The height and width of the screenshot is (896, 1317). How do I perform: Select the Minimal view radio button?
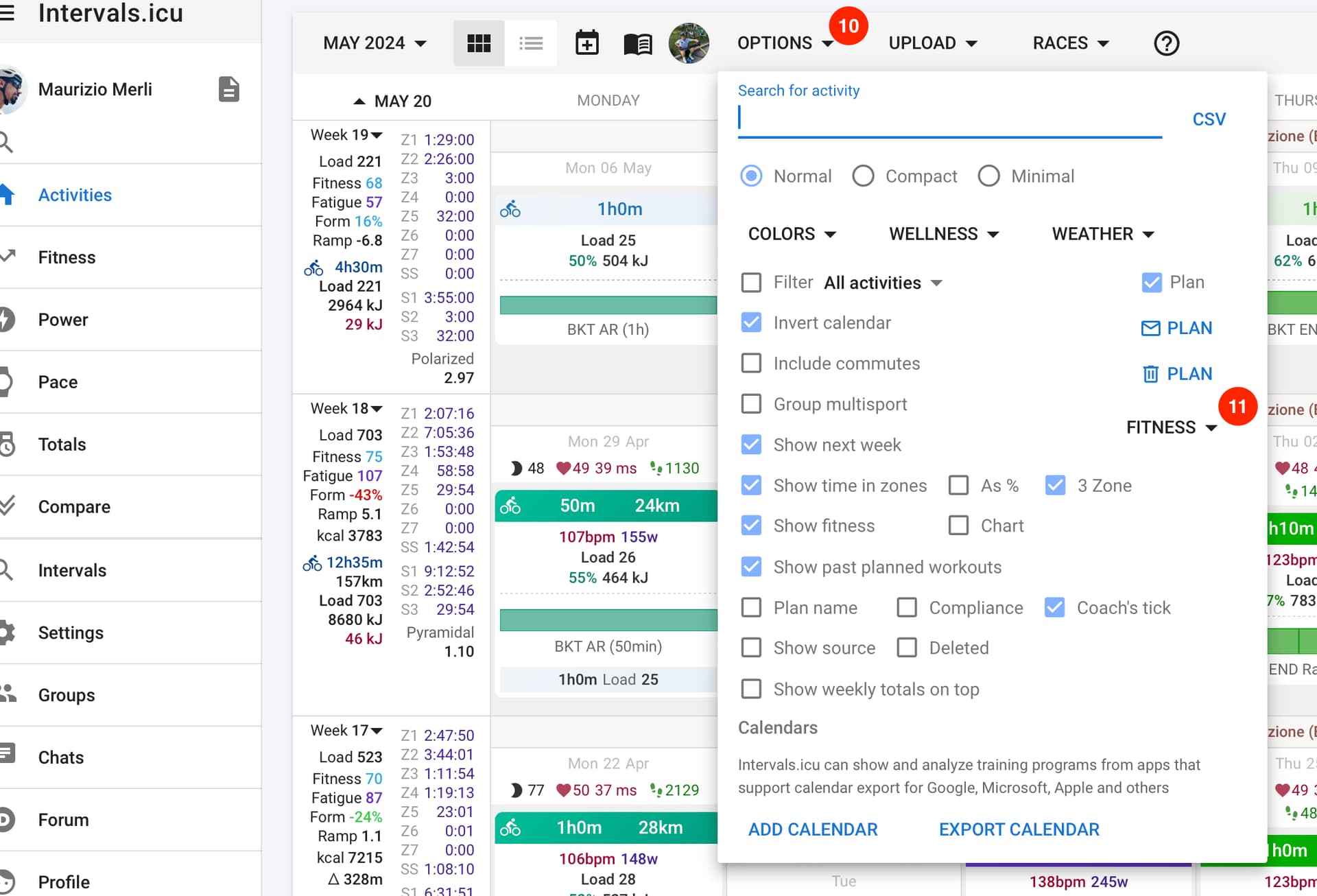click(x=988, y=176)
